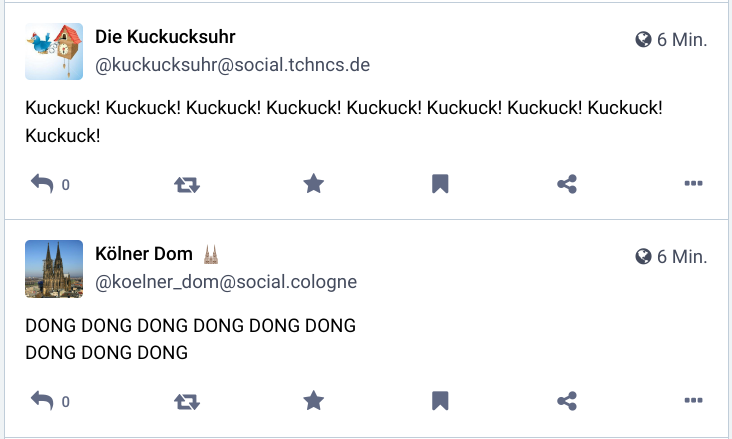Image resolution: width=732 pixels, height=439 pixels.
Task: Favourite the Kölner Dom post
Action: click(x=314, y=401)
